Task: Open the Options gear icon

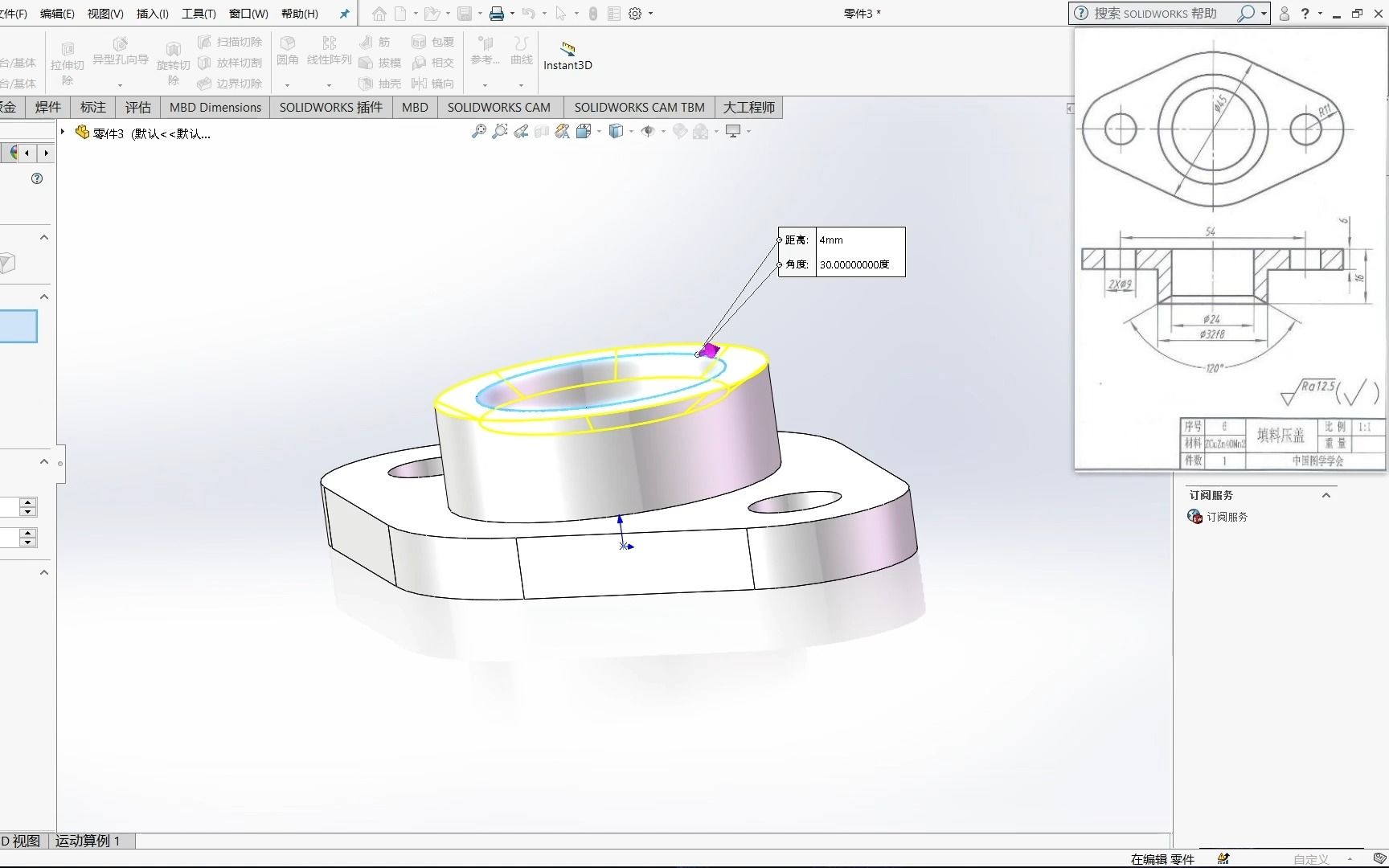Action: (635, 14)
